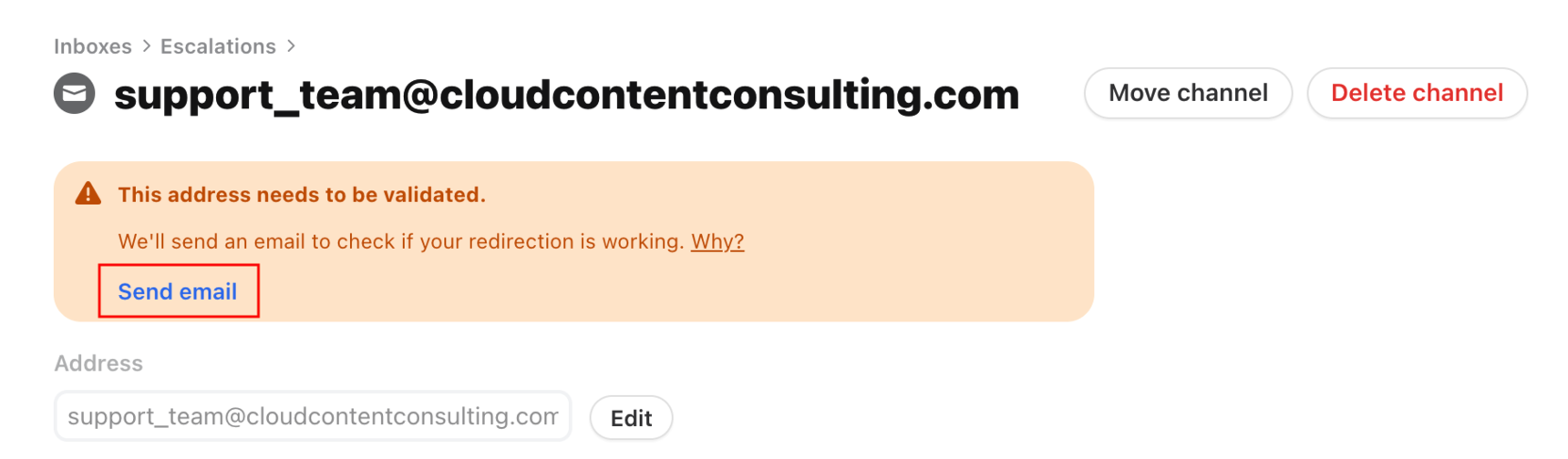The width and height of the screenshot is (1568, 459).
Task: Click "cloudcontentconsulting.com" part of the heading
Action: coord(730,95)
